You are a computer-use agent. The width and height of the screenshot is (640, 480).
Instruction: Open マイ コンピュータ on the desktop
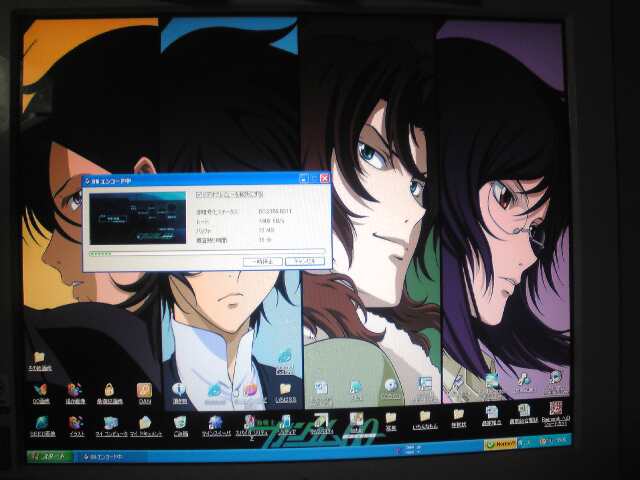point(111,427)
